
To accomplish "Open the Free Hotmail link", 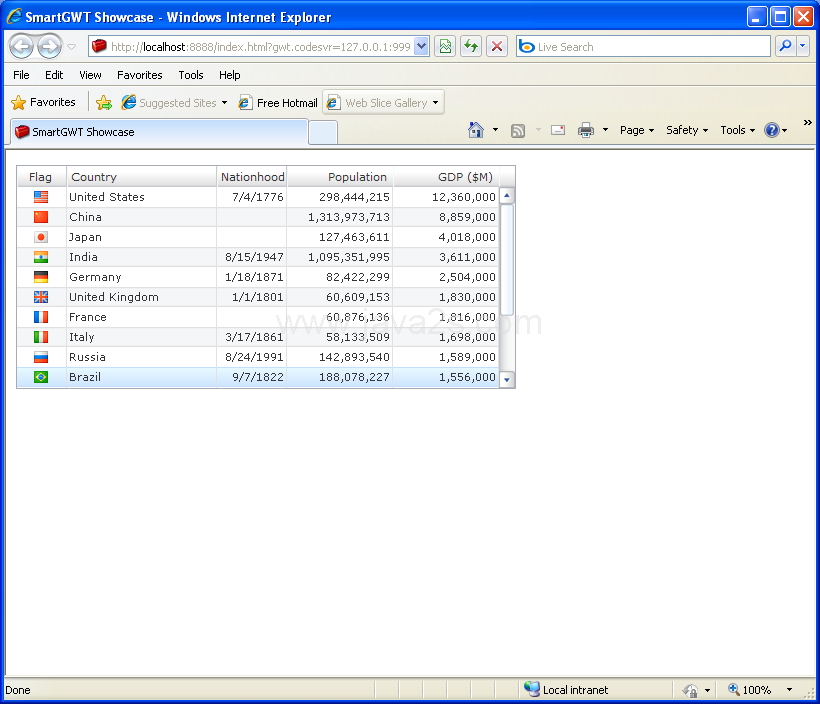I will (x=278, y=103).
